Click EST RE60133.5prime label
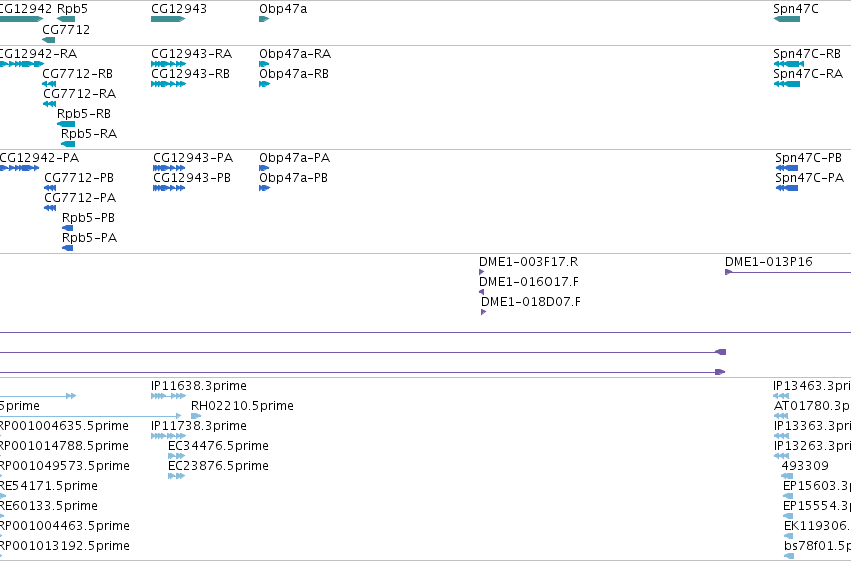Viewport: 851px width, 561px height. click(x=48, y=506)
